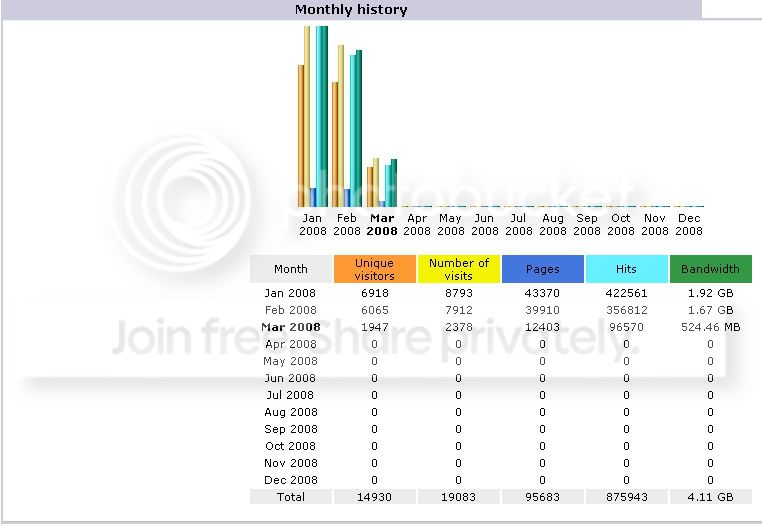Viewport: 762px width, 526px height.
Task: Select the bold Mar 2008 chart label
Action: 382,225
